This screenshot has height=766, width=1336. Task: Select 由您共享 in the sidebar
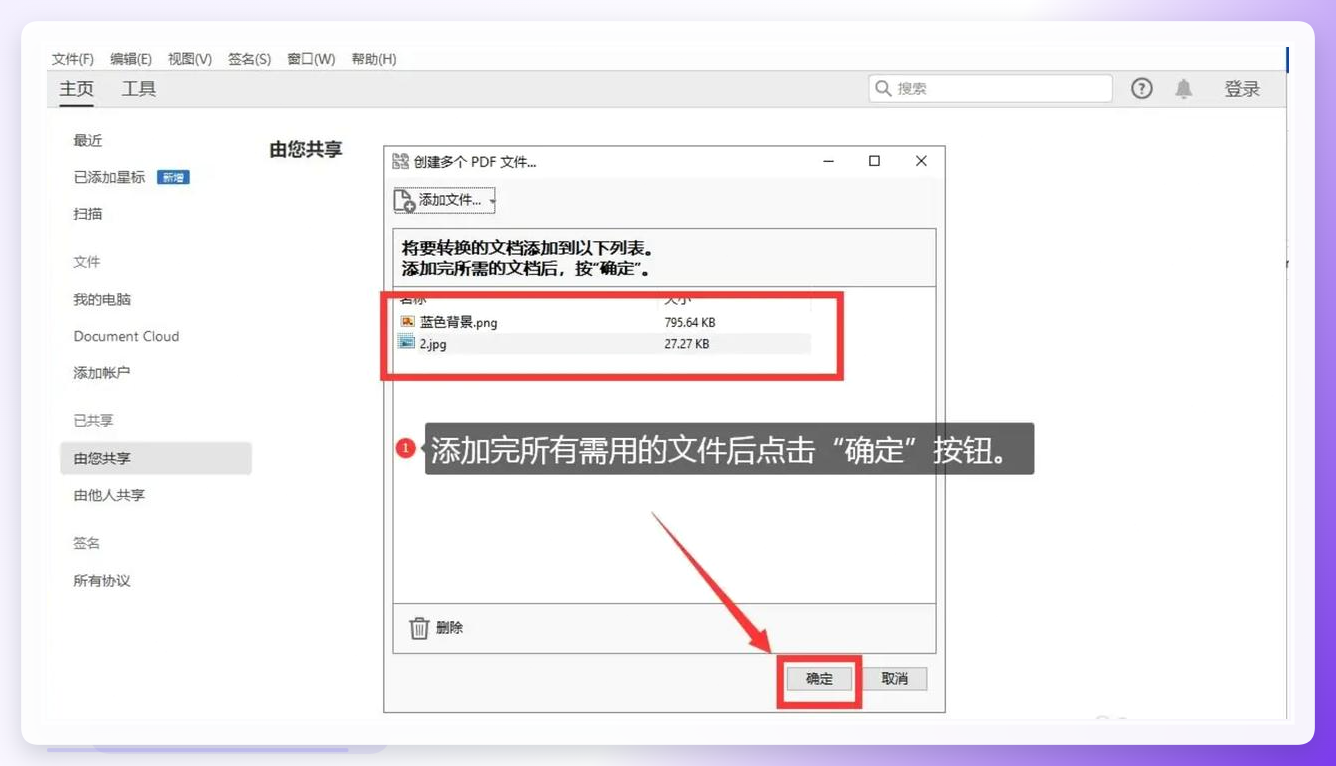click(155, 458)
